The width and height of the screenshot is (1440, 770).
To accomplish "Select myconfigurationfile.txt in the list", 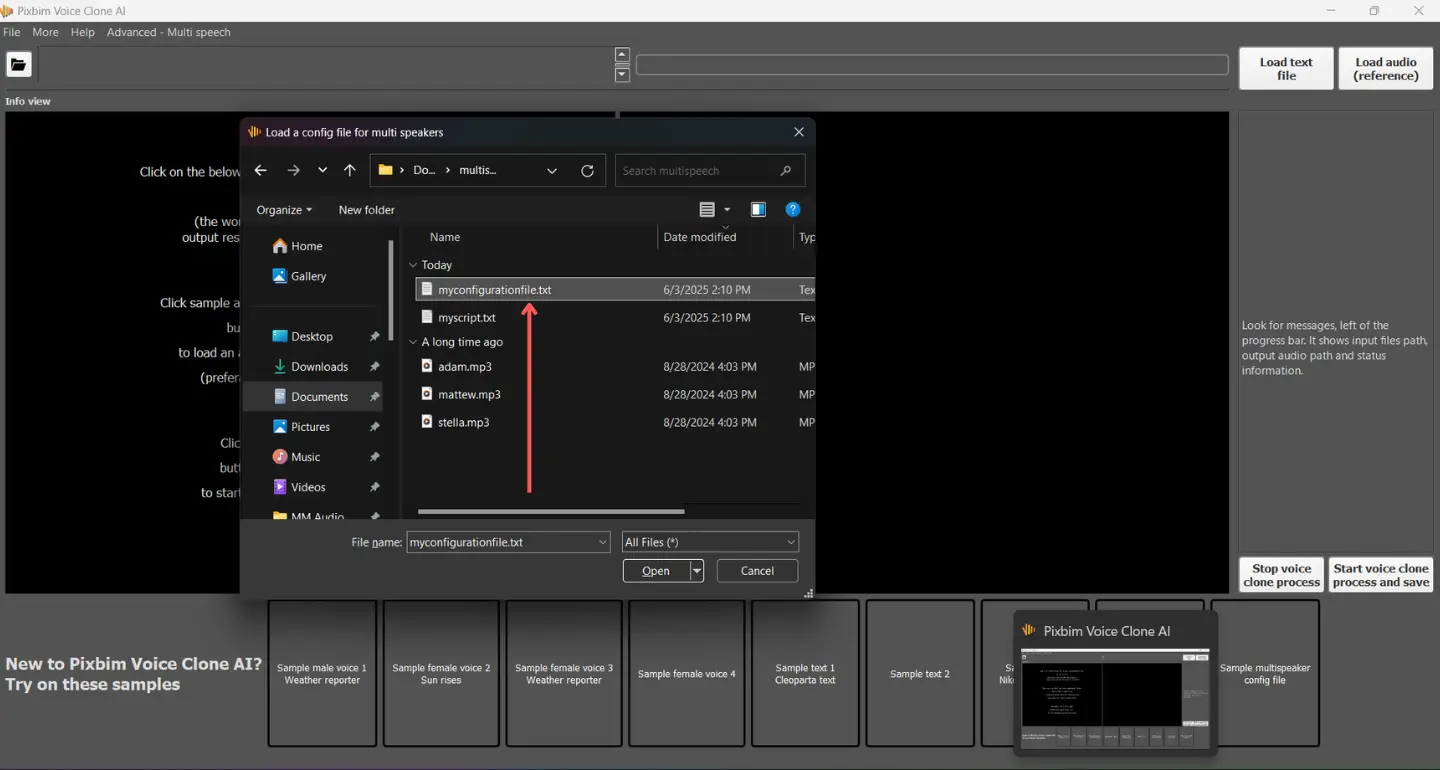I will point(615,290).
